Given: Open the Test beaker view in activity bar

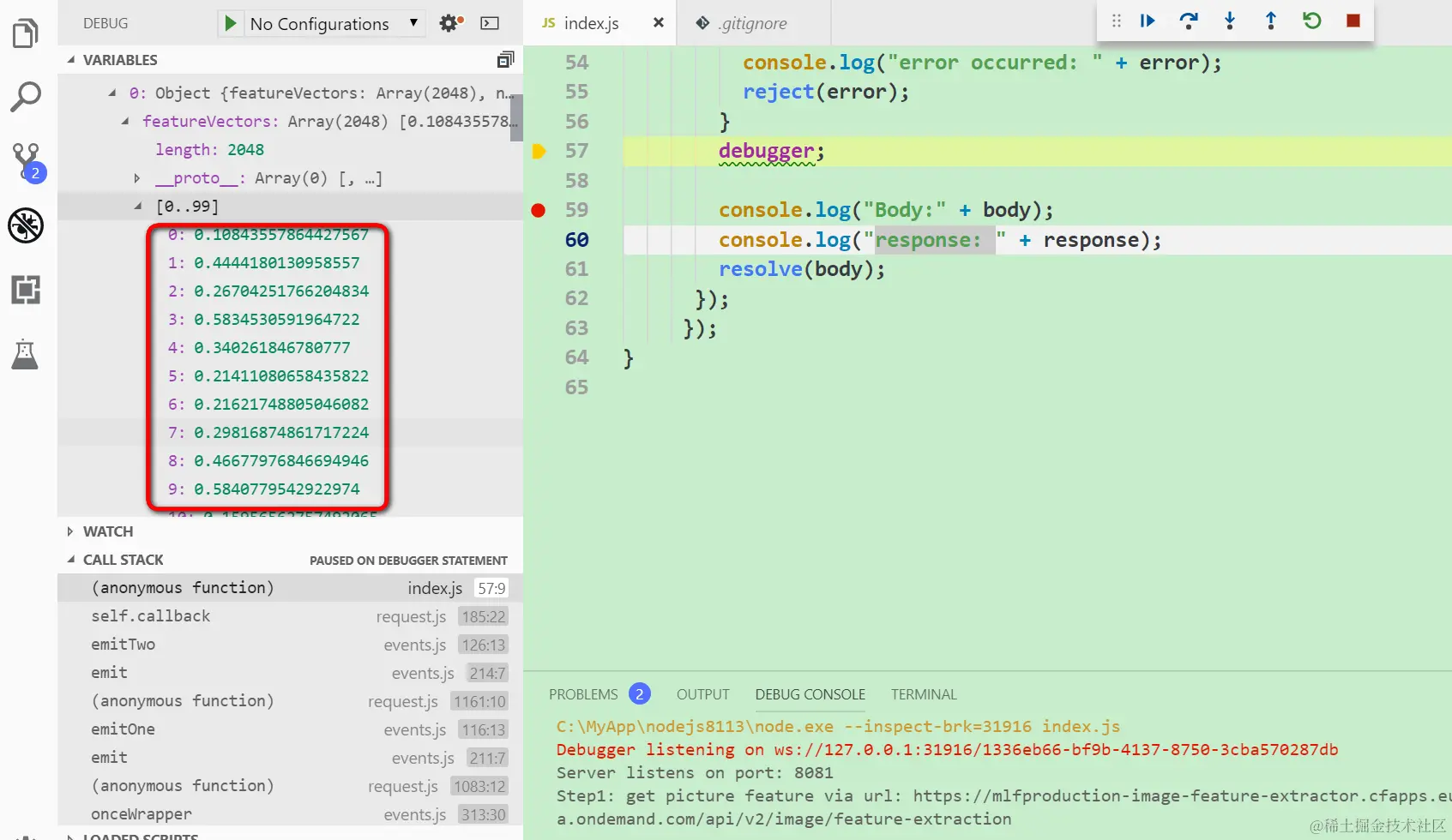Looking at the screenshot, I should (x=25, y=354).
